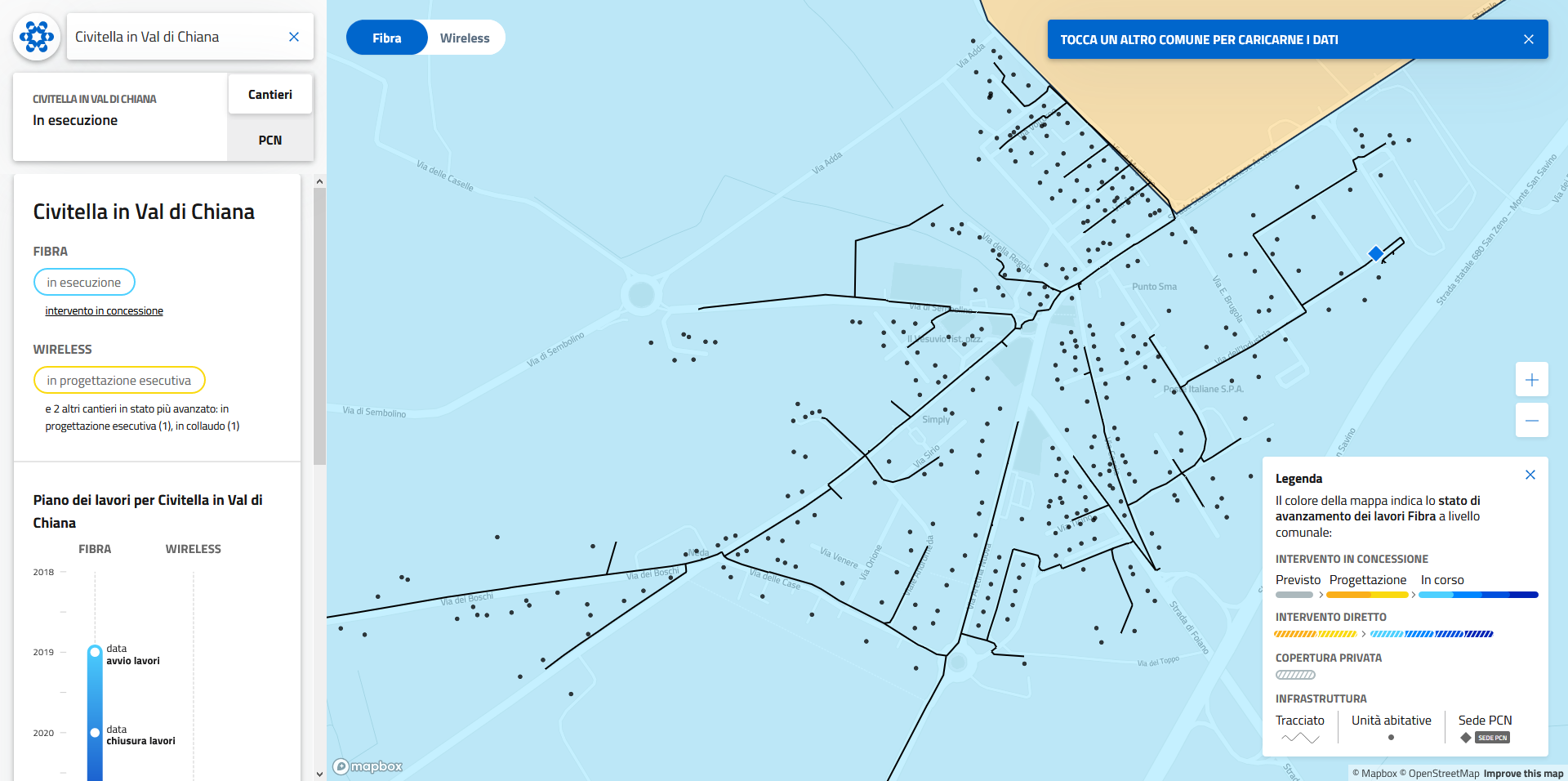Open the © OpenStreetMap attribution link
Screen dimensions: 1568x781
(1440, 774)
